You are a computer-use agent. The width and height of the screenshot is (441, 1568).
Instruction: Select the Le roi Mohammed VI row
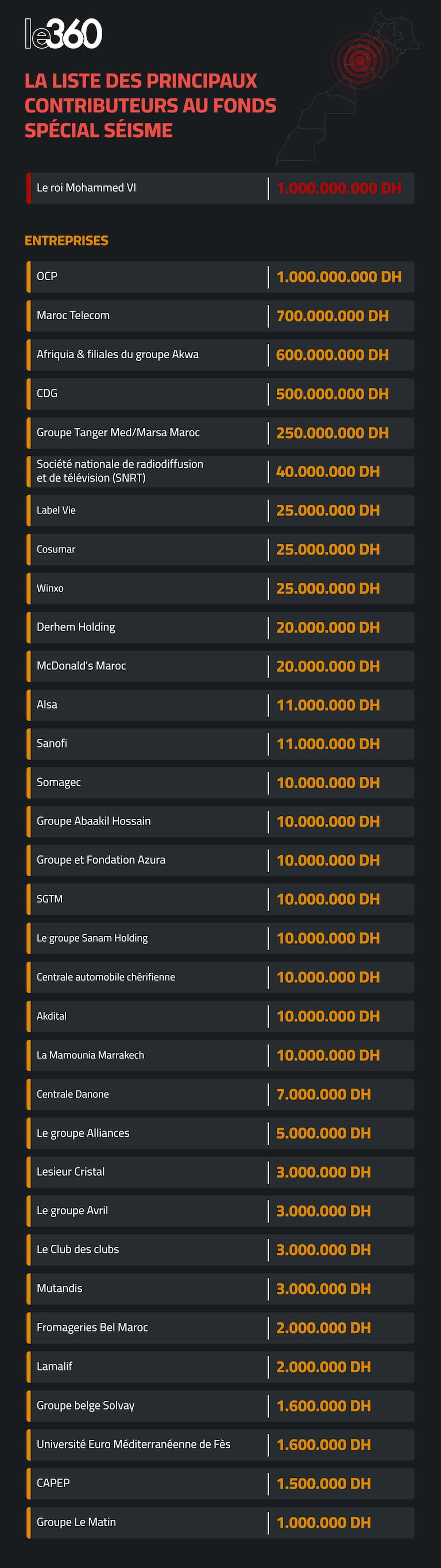coord(220,188)
